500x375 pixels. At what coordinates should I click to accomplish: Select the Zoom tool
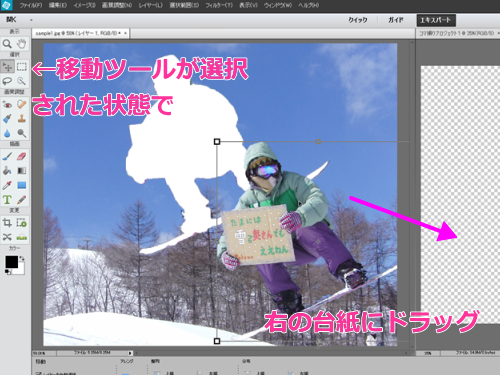click(x=7, y=44)
